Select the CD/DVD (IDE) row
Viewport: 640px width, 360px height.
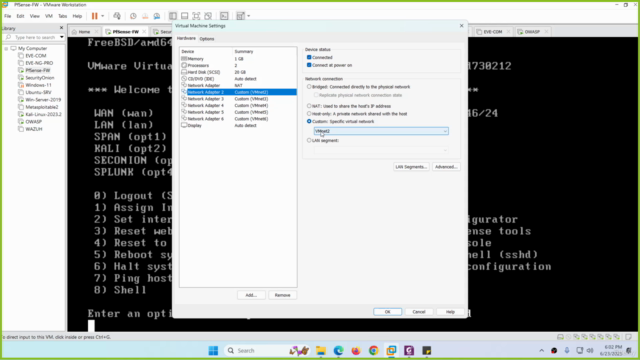238,79
